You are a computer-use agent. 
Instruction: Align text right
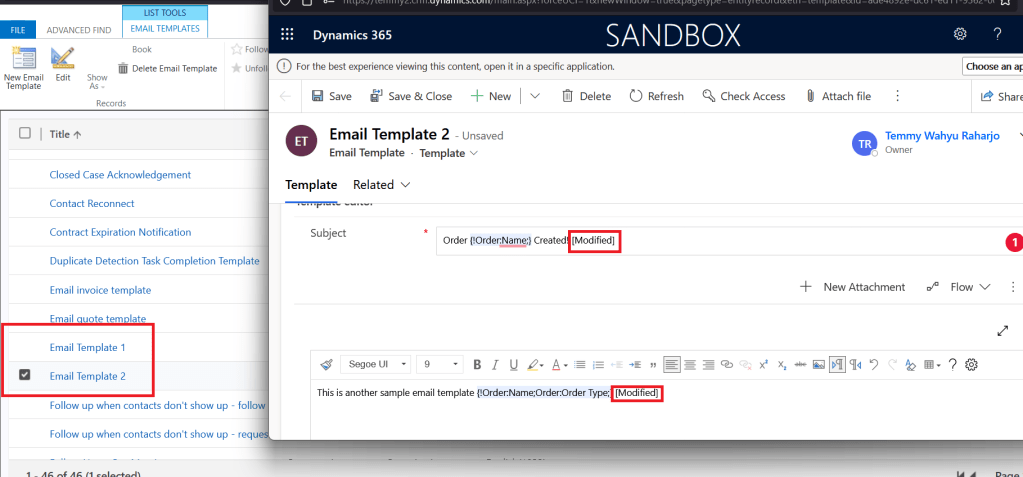coord(709,364)
